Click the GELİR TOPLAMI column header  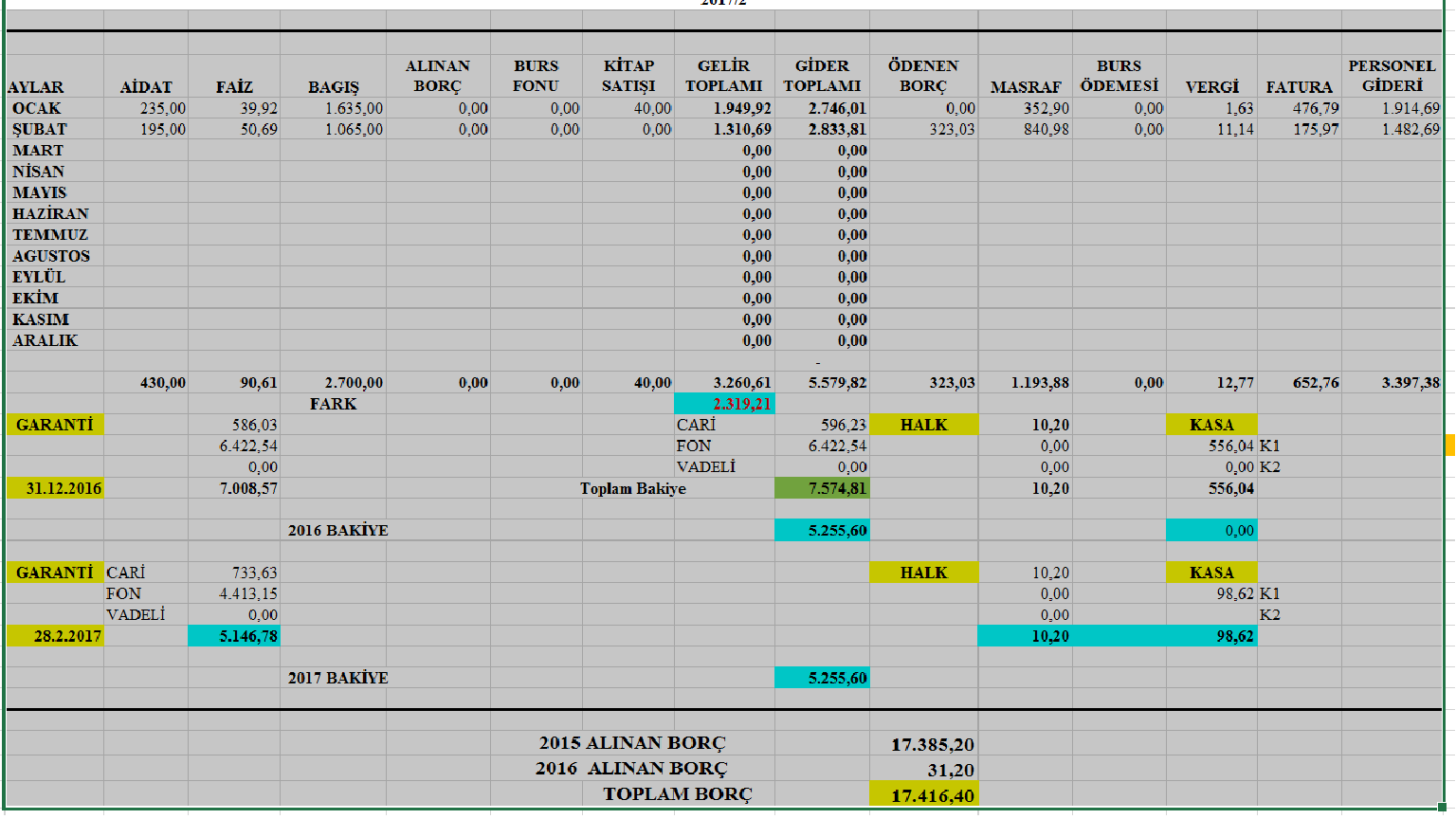(724, 76)
